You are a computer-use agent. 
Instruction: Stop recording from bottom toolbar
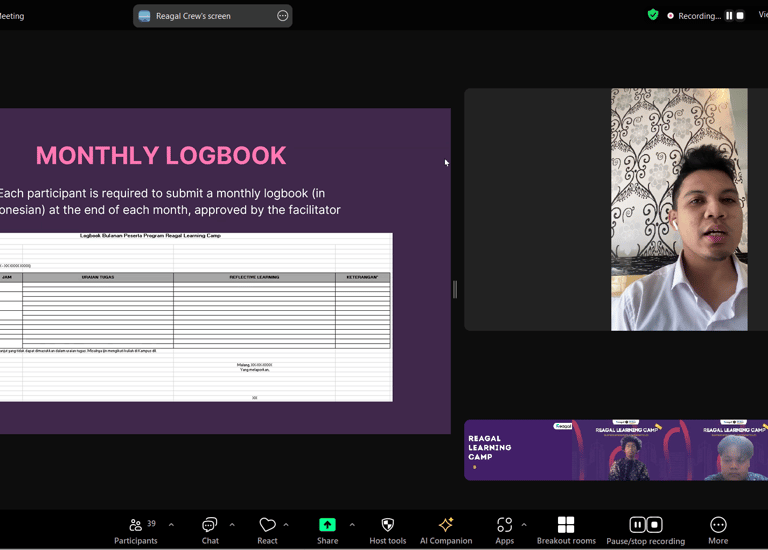pyautogui.click(x=655, y=525)
